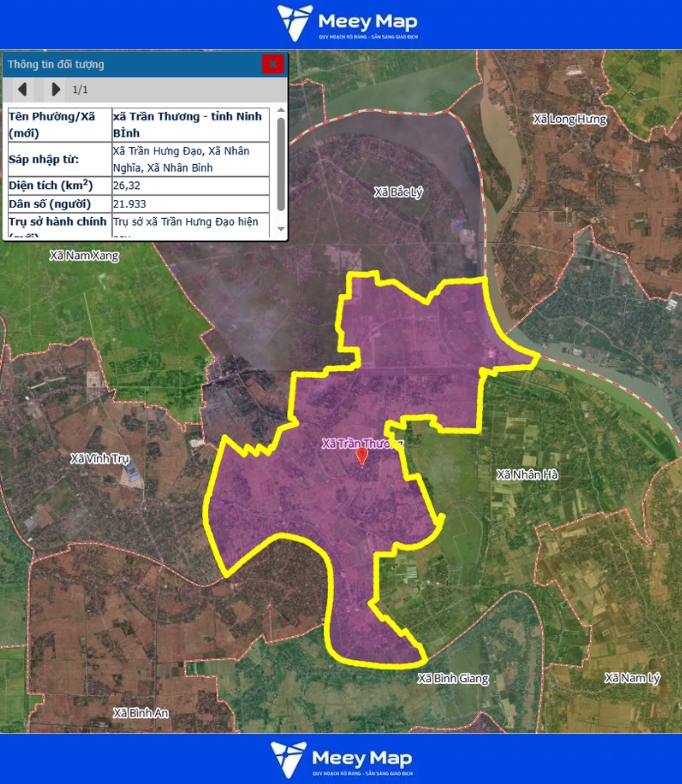Image resolution: width=682 pixels, height=784 pixels.
Task: Click the info panel vertical scrollbar thumb
Action: [x=281, y=163]
